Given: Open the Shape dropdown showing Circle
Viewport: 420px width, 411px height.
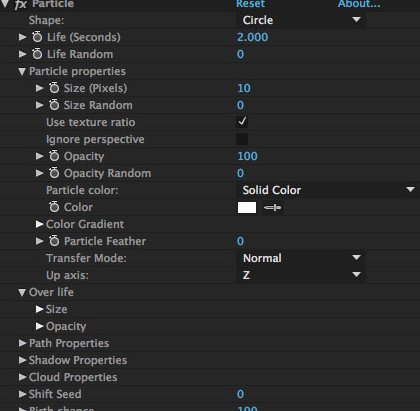Looking at the screenshot, I should (x=301, y=20).
